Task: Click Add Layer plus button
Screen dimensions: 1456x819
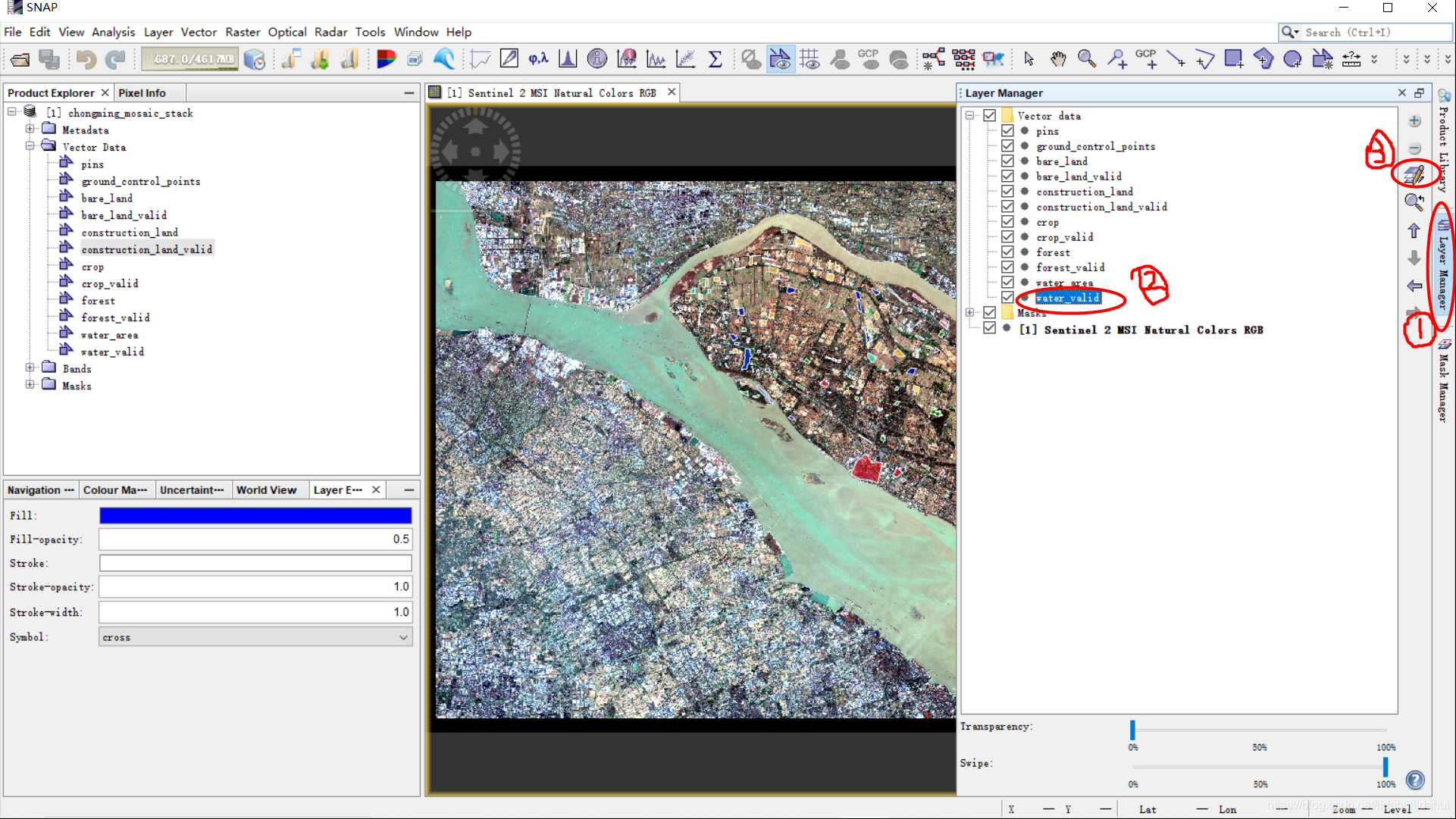Action: [x=1414, y=121]
